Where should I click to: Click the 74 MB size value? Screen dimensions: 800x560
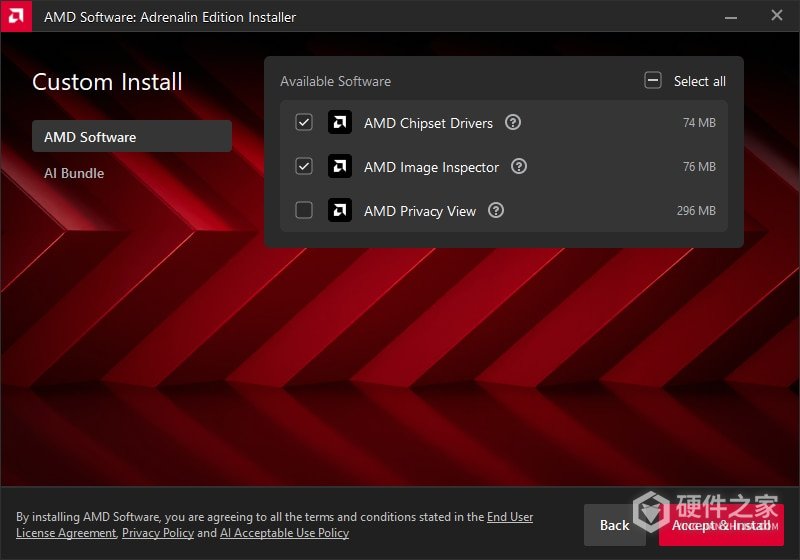[699, 123]
